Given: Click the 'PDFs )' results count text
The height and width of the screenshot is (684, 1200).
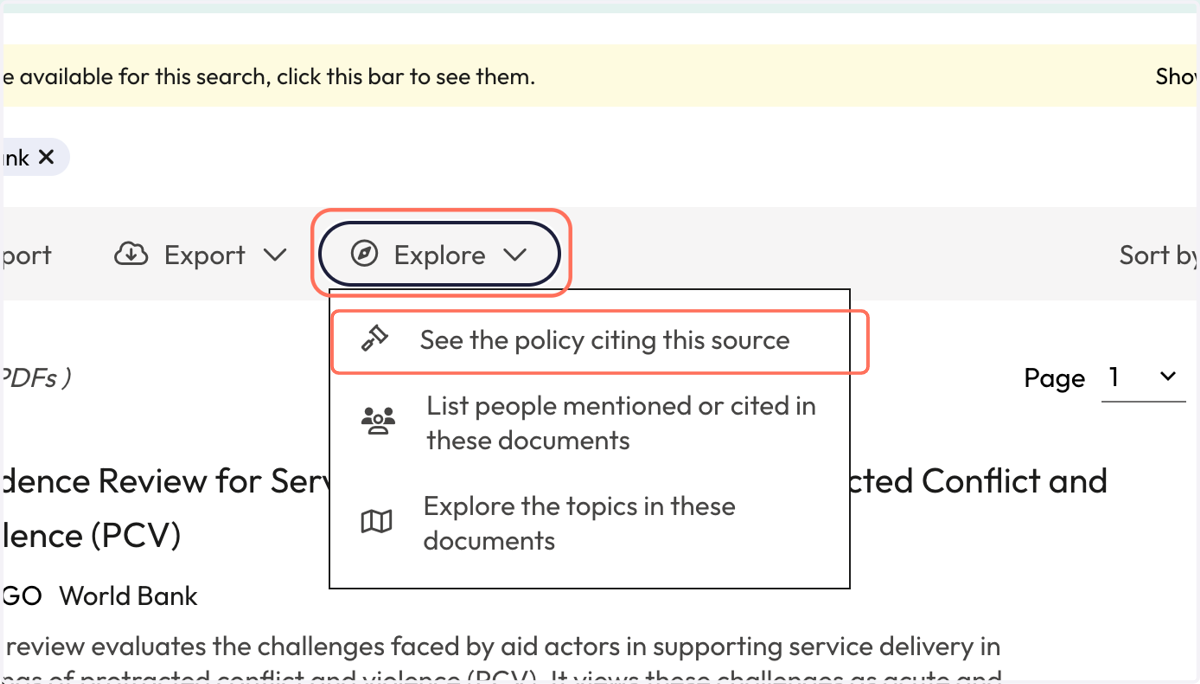Looking at the screenshot, I should [x=36, y=377].
